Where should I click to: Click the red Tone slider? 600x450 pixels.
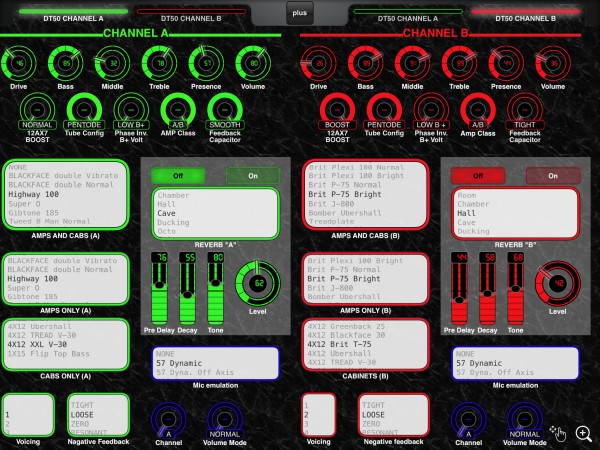[515, 289]
